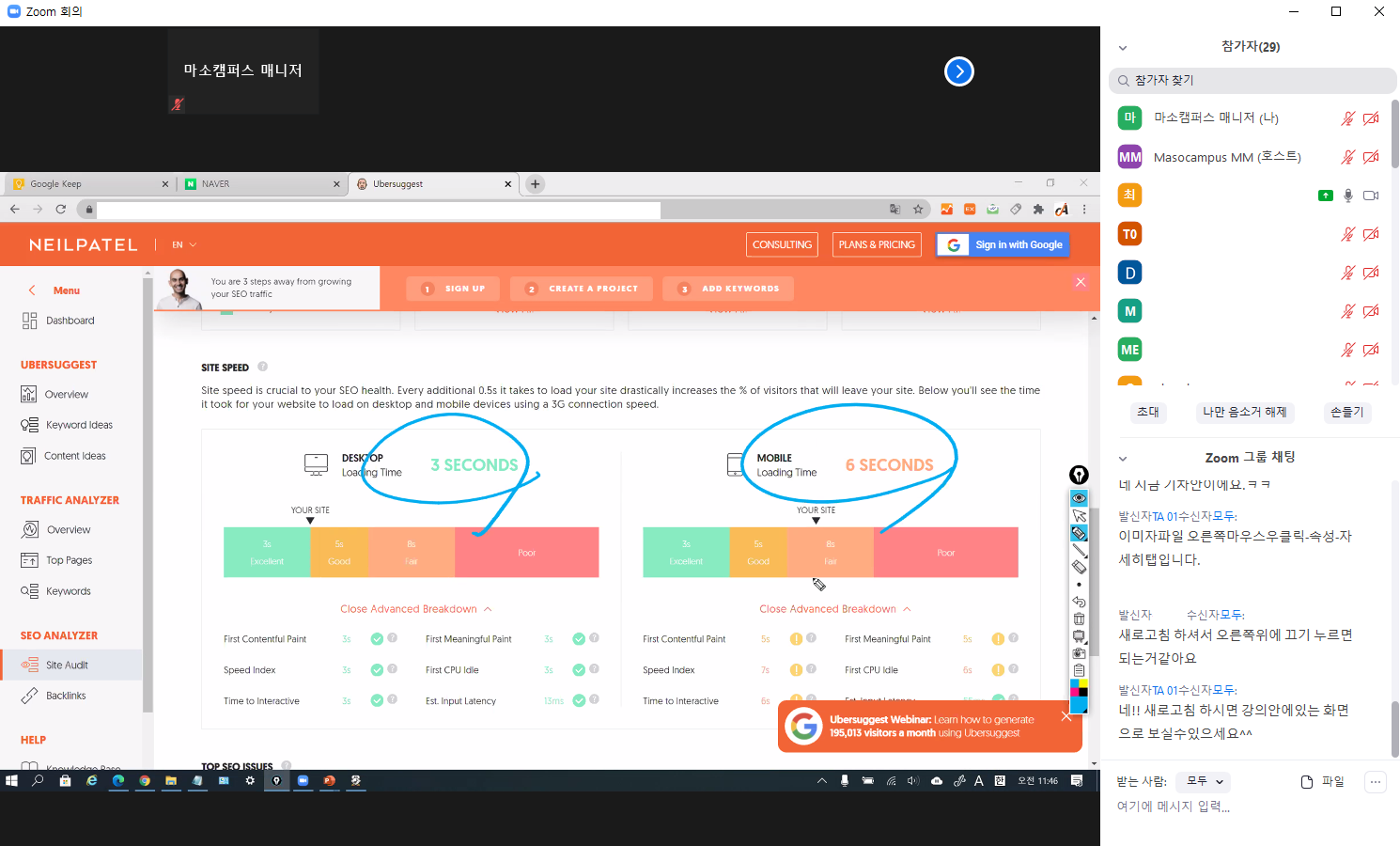The height and width of the screenshot is (846, 1400).
Task: Collapse the participants panel chevron
Action: 1122,48
